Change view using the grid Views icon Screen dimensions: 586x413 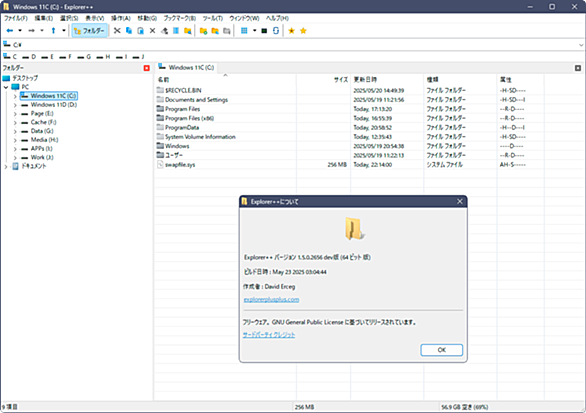coord(244,31)
